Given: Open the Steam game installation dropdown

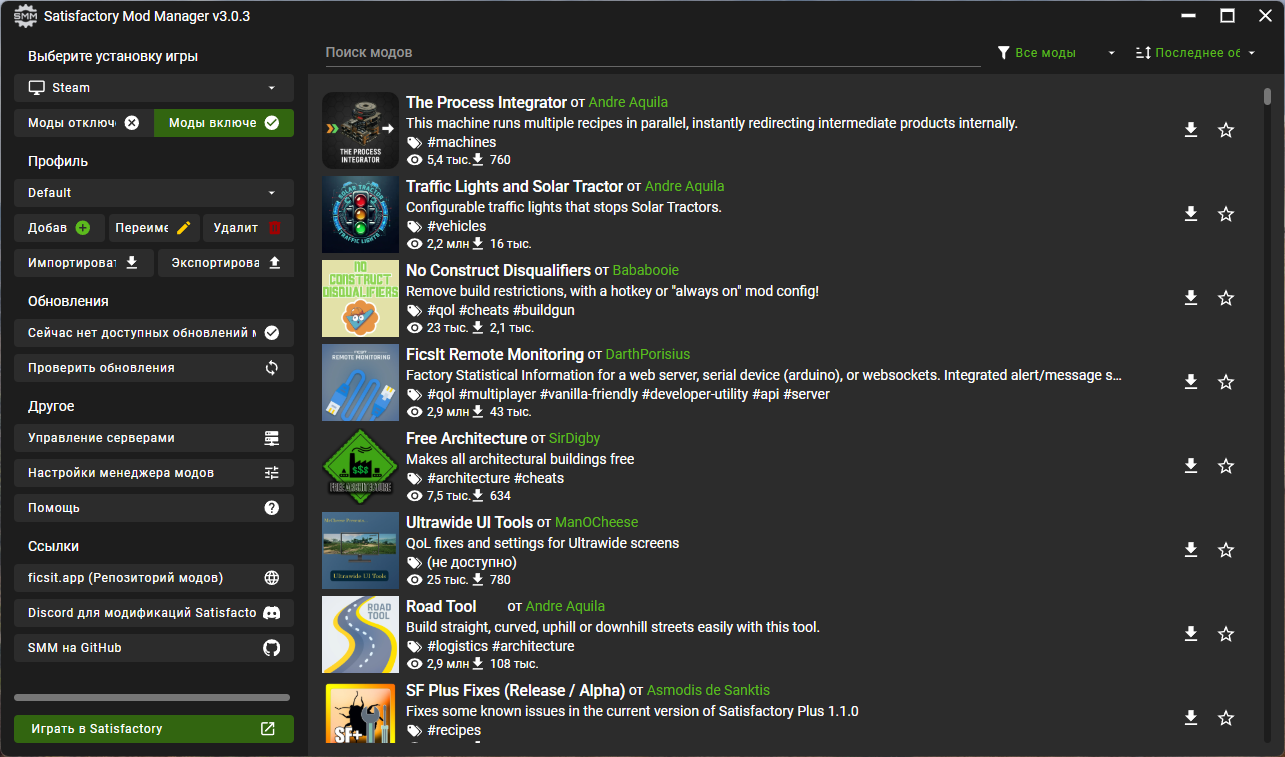Looking at the screenshot, I should tap(154, 88).
